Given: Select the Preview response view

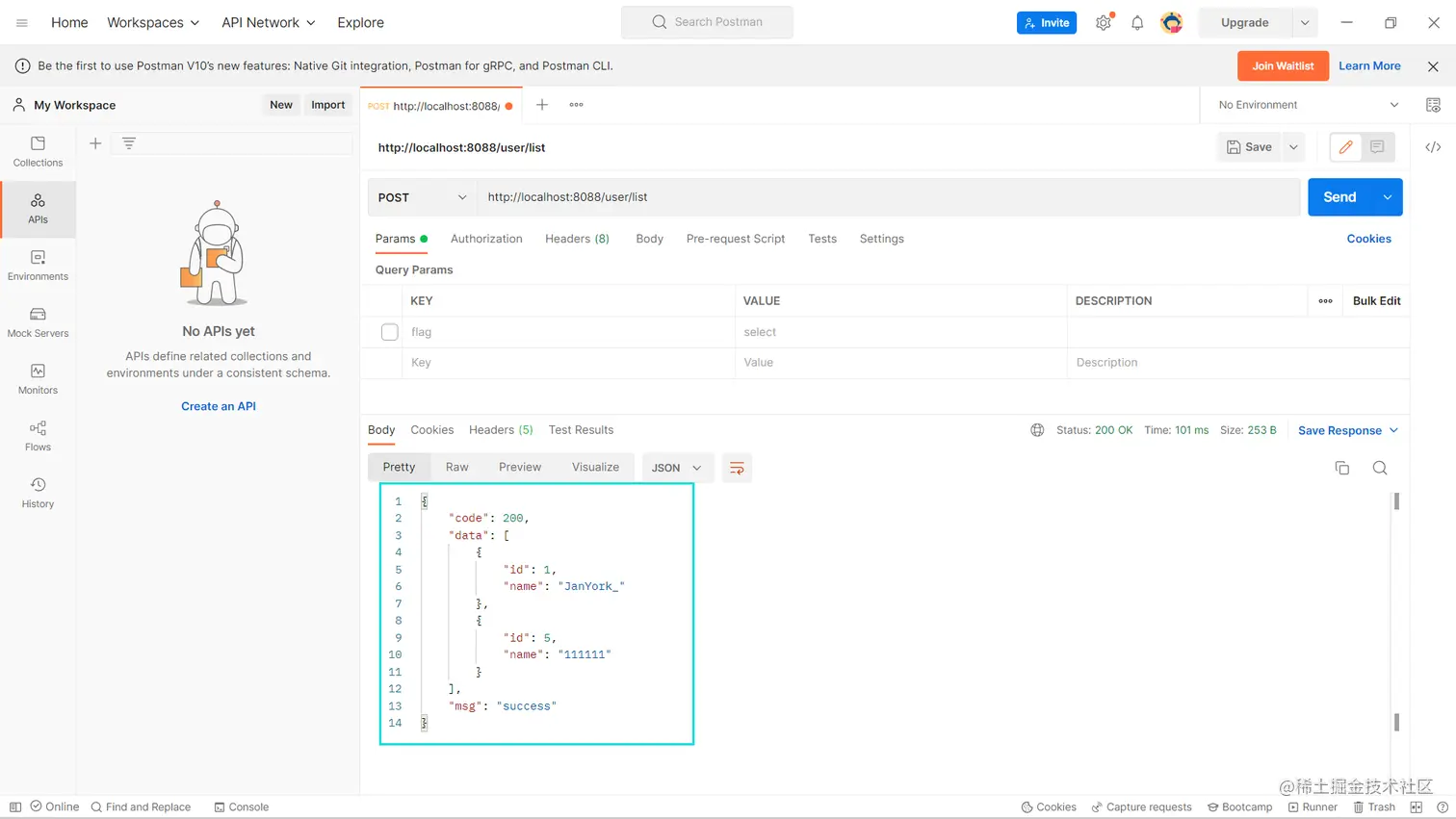Looking at the screenshot, I should pyautogui.click(x=520, y=468).
